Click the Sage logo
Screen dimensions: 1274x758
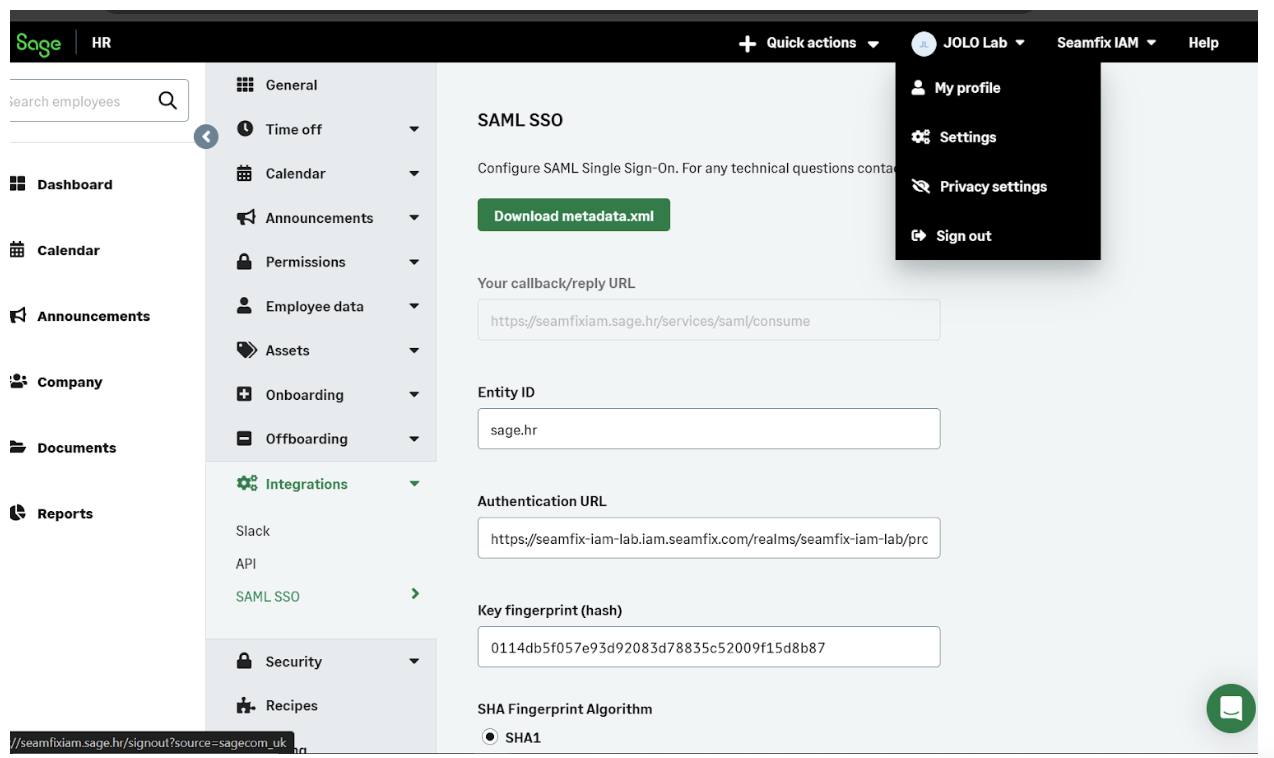(38, 43)
